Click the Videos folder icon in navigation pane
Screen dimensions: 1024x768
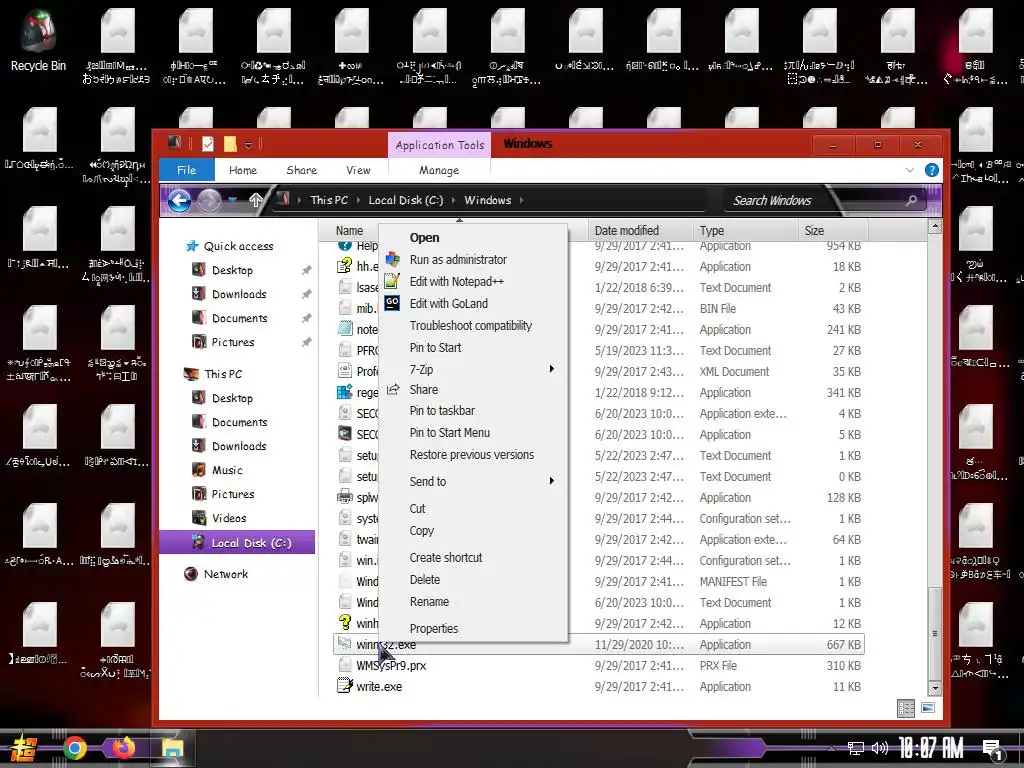[x=199, y=518]
